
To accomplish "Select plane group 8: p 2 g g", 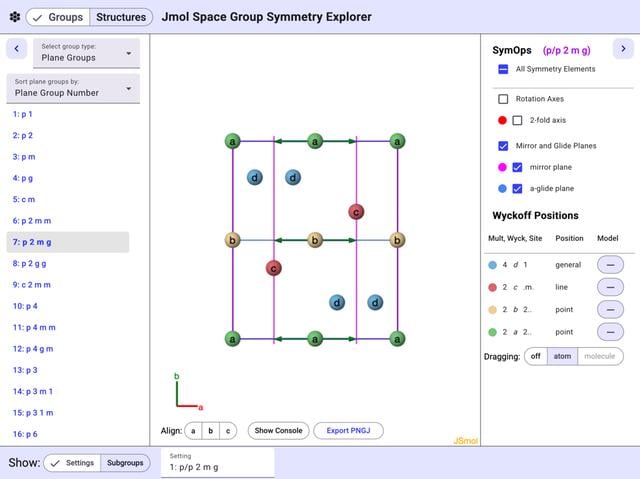I will click(29, 264).
